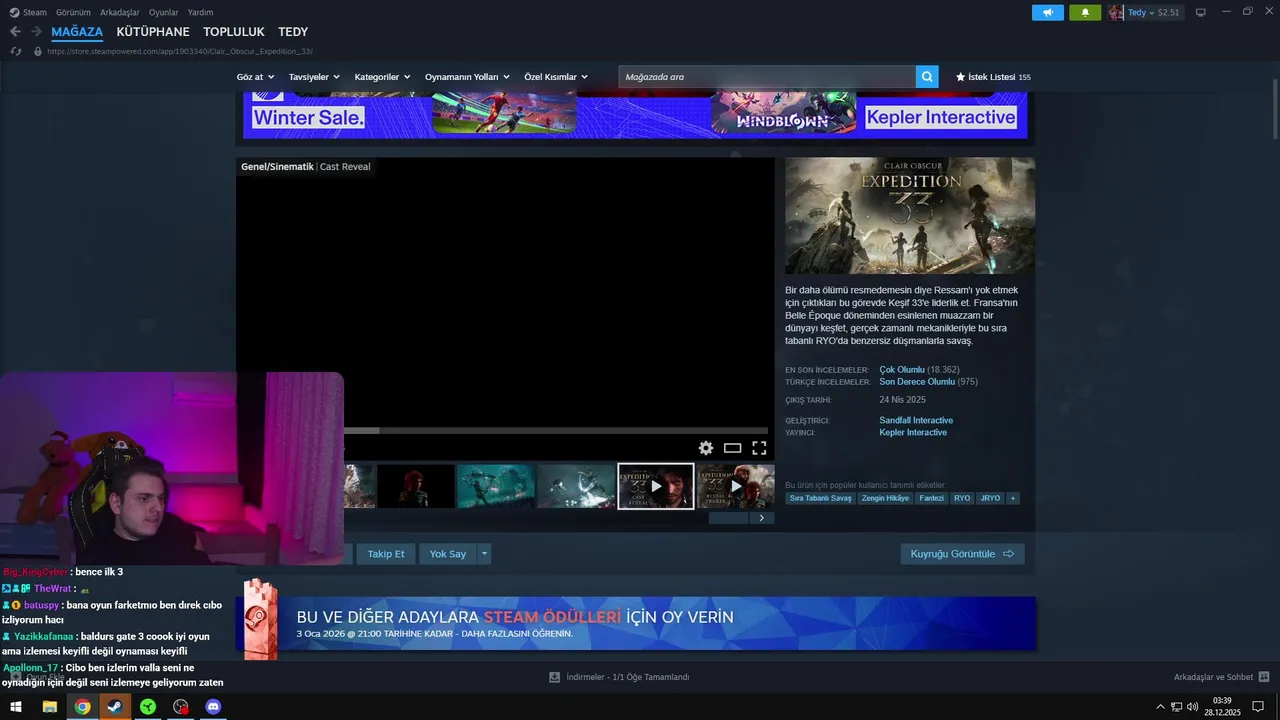Go forward with the navigation arrow

[x=36, y=32]
